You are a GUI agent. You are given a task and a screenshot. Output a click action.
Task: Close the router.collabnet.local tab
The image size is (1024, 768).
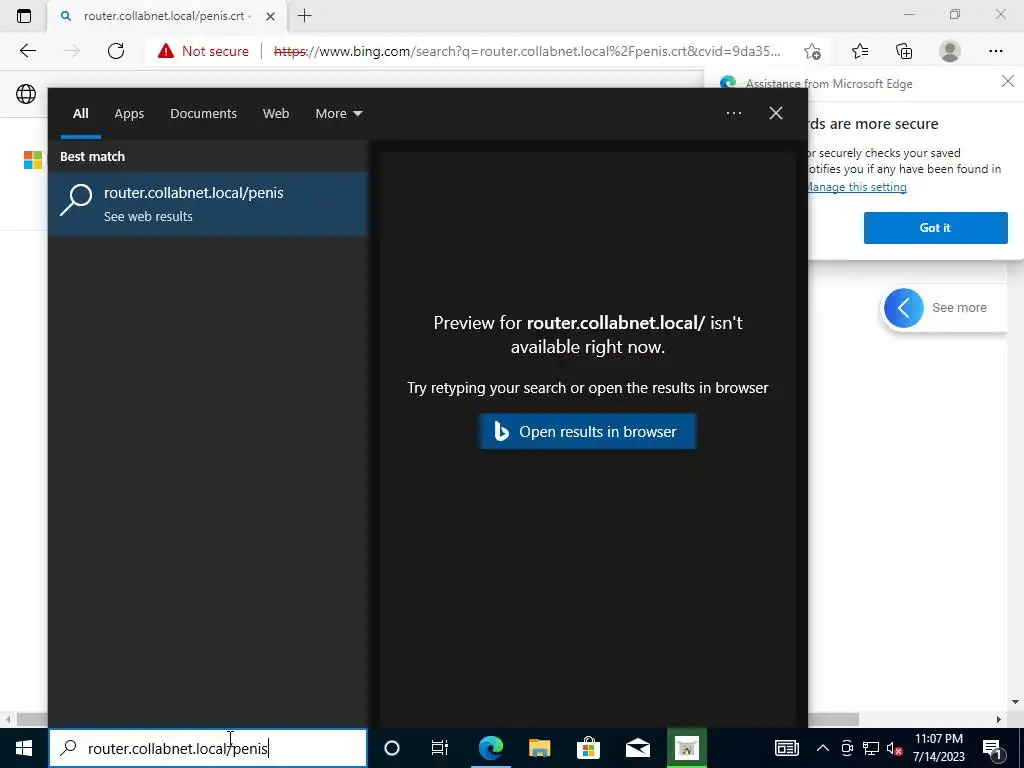click(270, 16)
